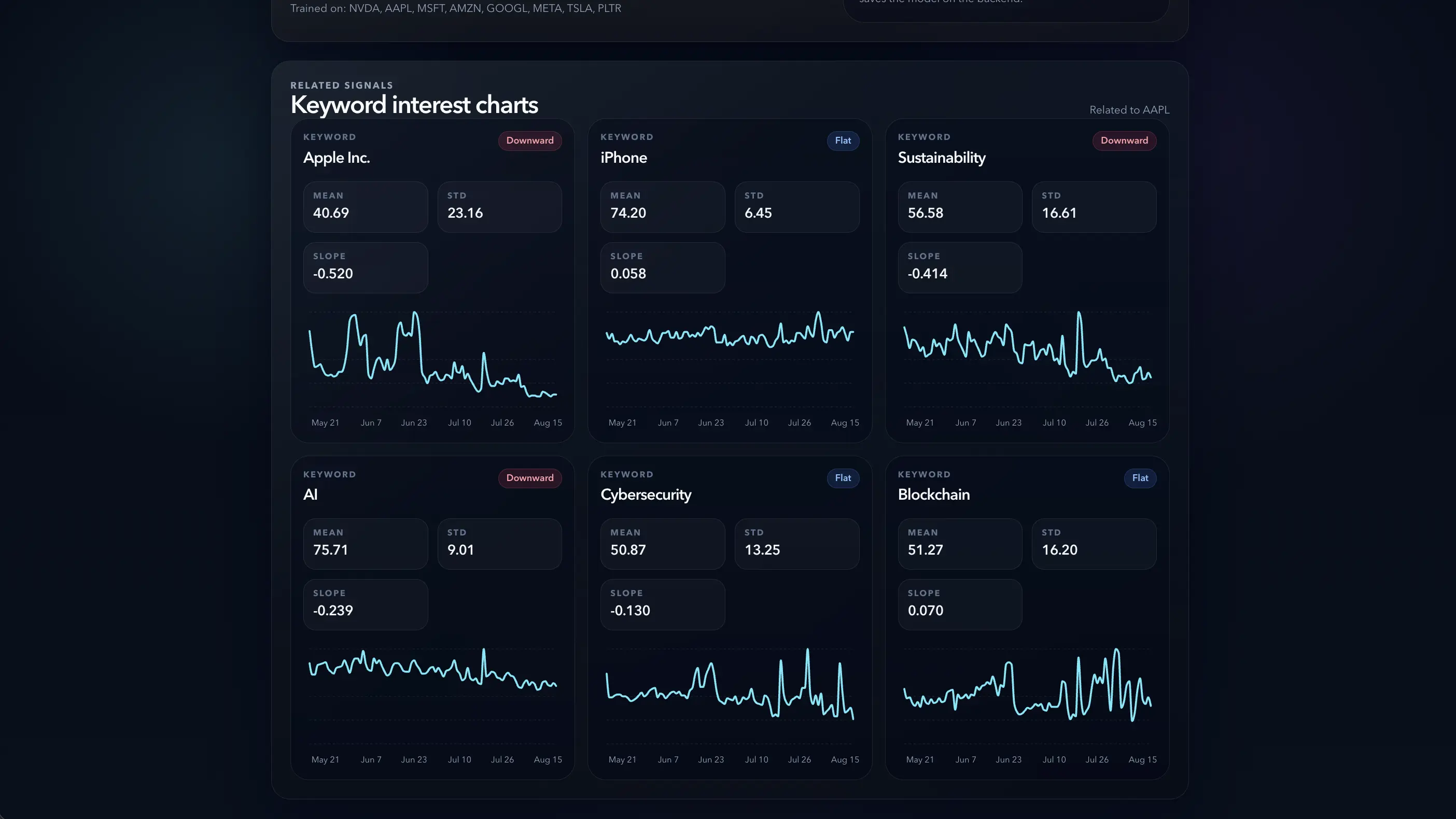Click the AI slope value -0.239
Image resolution: width=1456 pixels, height=819 pixels.
click(333, 611)
